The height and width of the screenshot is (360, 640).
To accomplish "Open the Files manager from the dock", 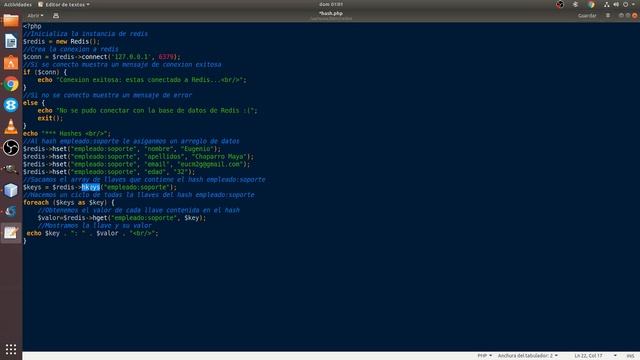I will coord(11,20).
